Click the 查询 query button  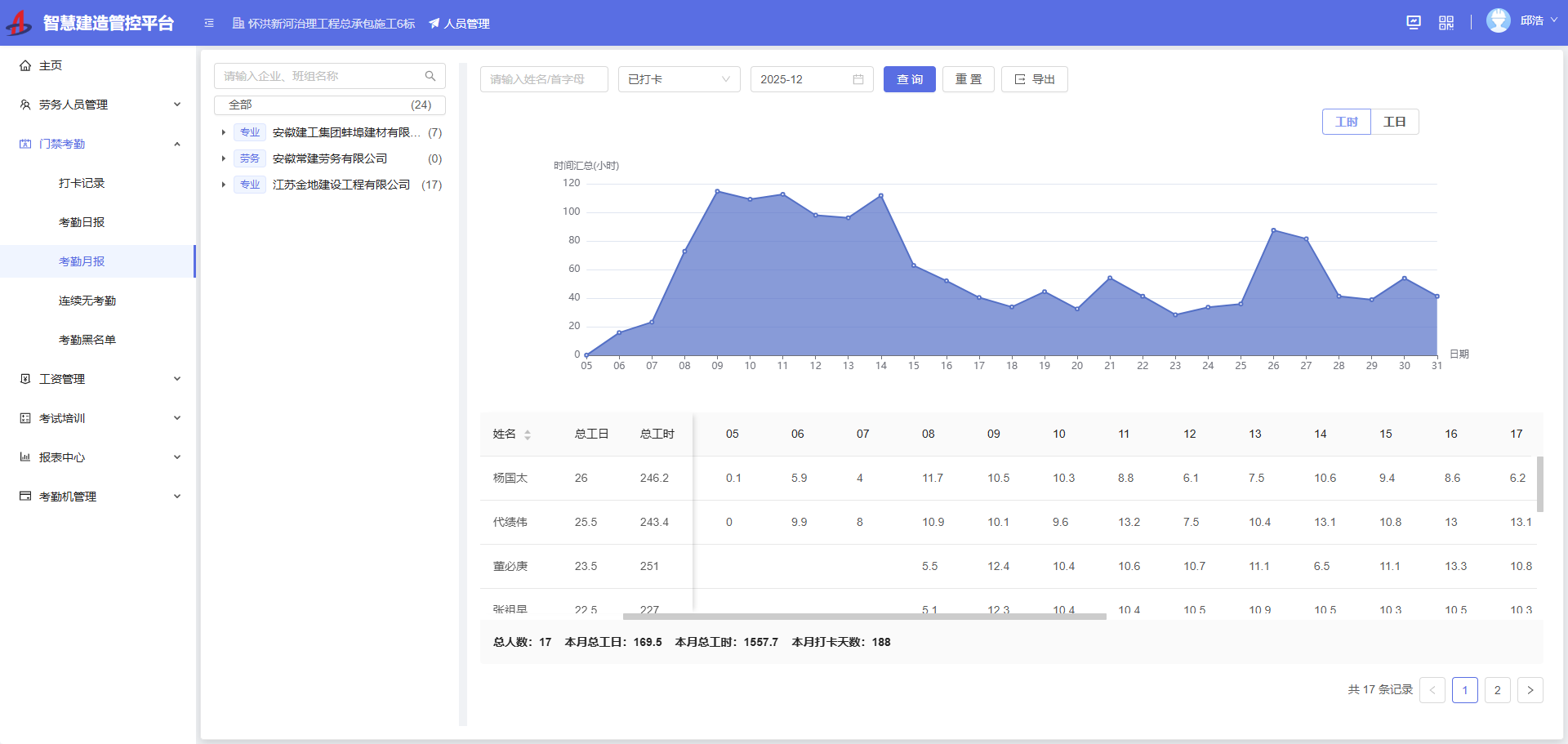click(909, 79)
